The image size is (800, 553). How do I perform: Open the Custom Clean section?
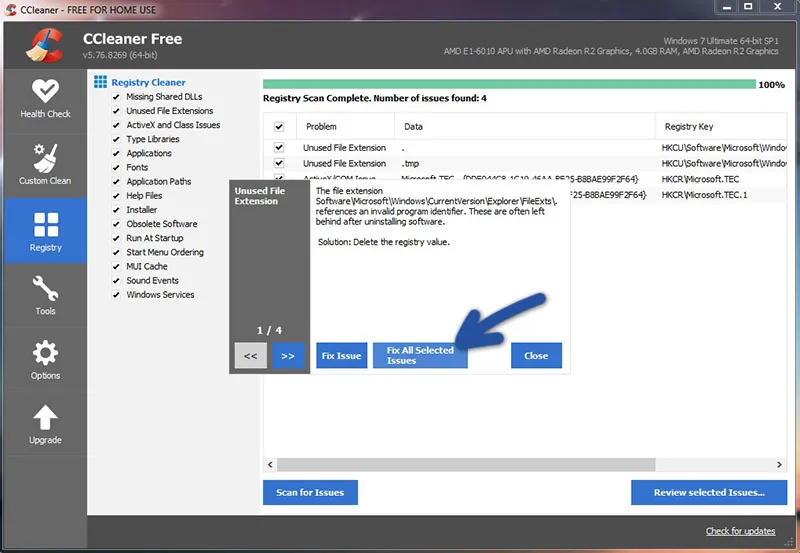click(45, 164)
